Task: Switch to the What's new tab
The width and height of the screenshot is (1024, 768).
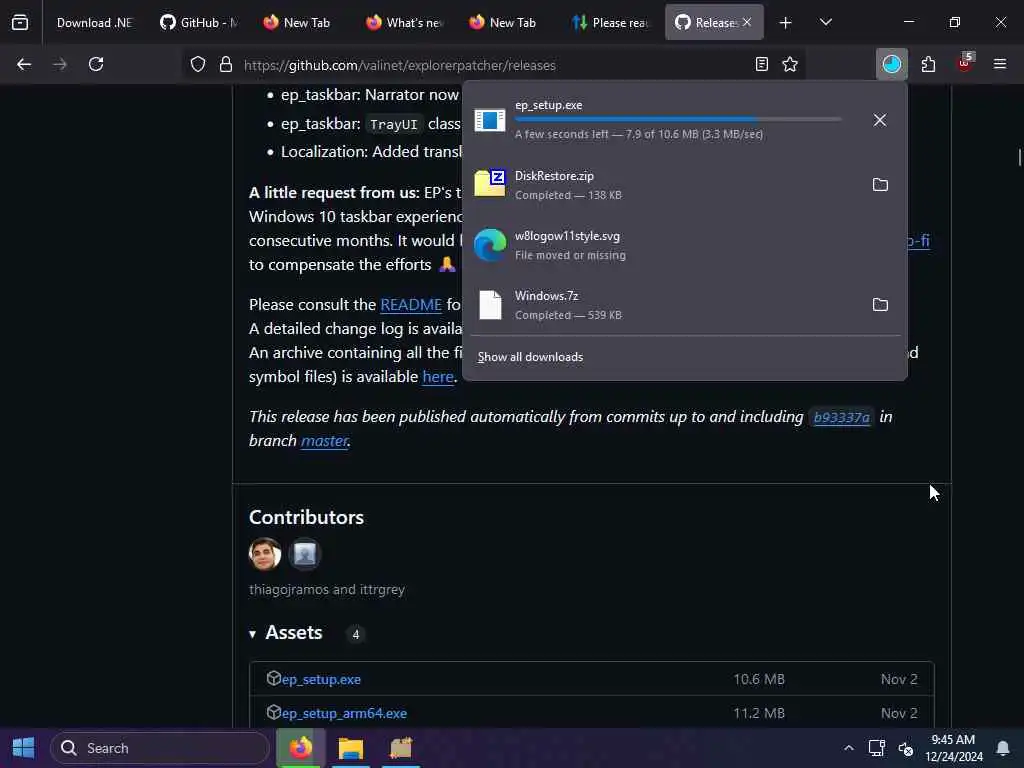Action: pos(405,23)
